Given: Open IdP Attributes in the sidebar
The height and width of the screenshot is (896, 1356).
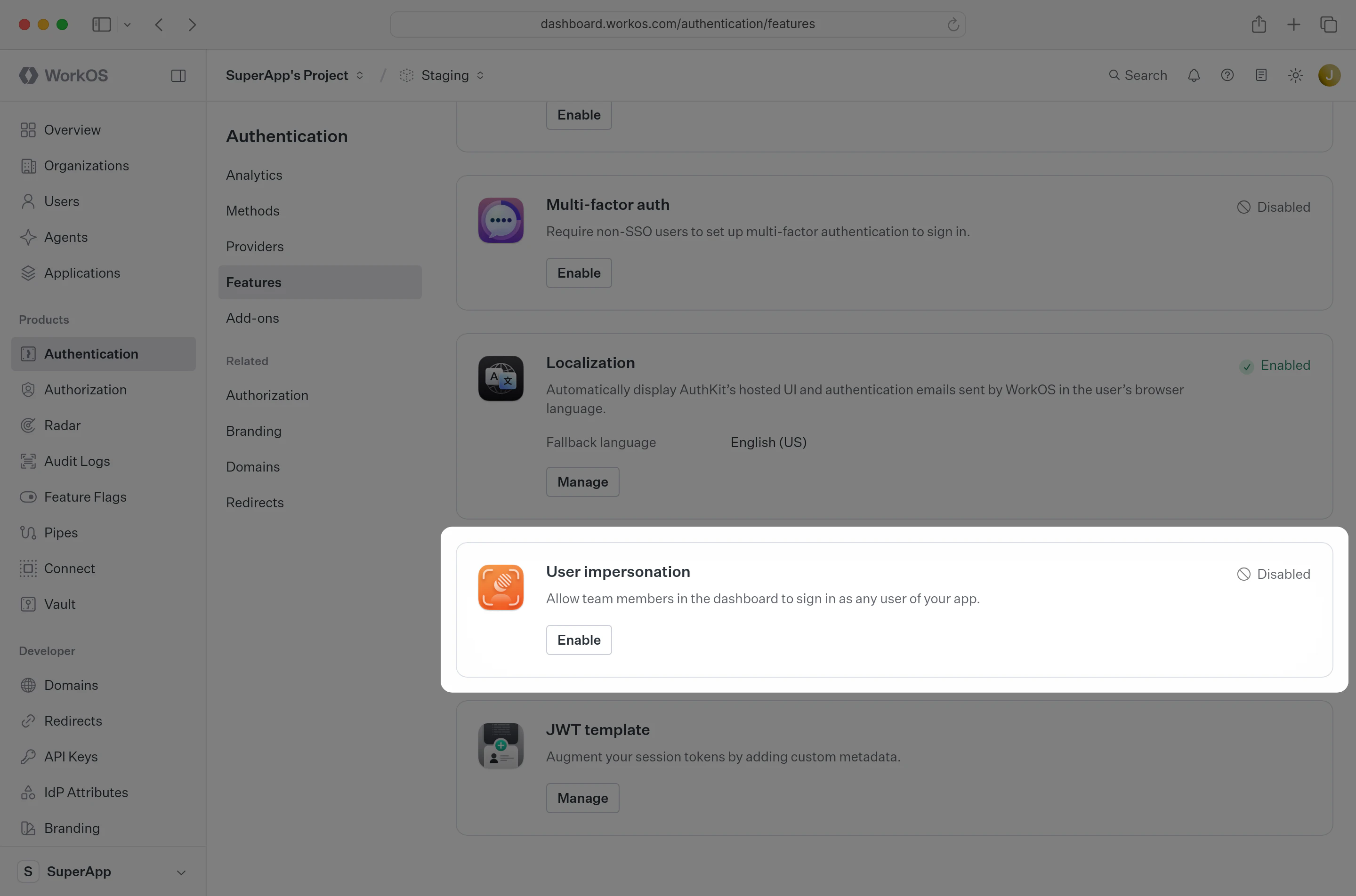Looking at the screenshot, I should 104,792.
